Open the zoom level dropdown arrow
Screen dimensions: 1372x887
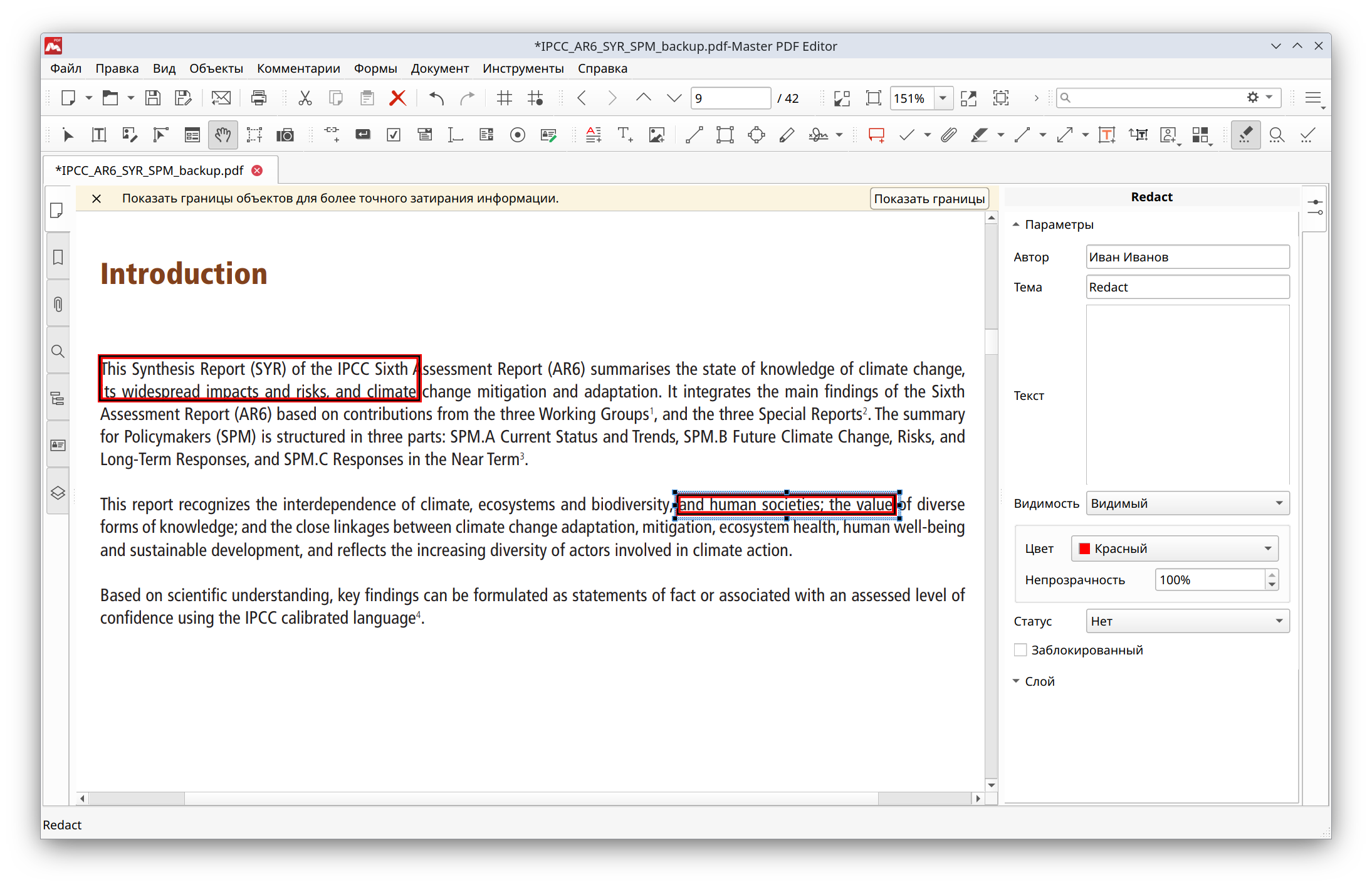click(943, 98)
